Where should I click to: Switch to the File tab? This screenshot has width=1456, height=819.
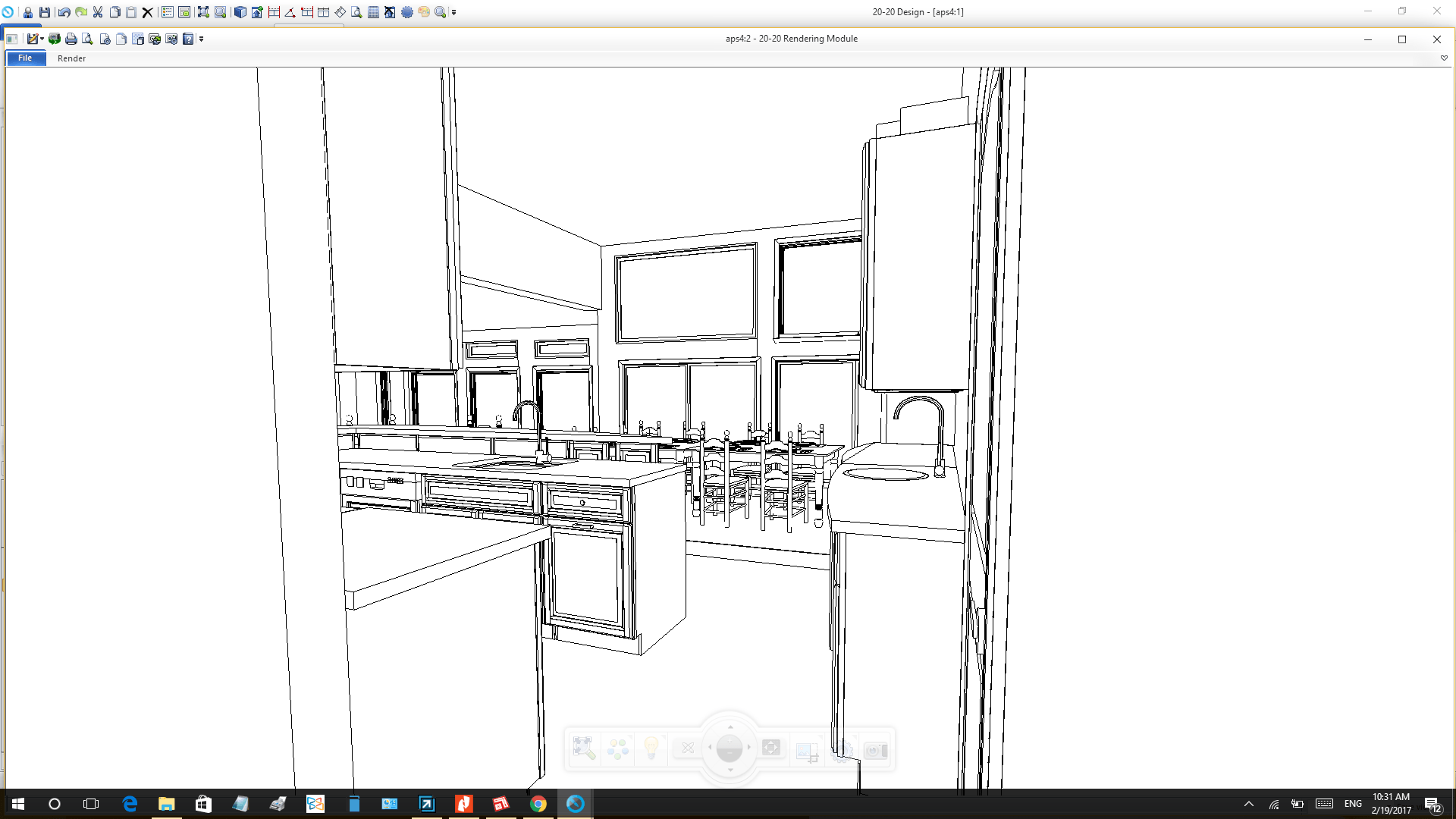pyautogui.click(x=25, y=58)
